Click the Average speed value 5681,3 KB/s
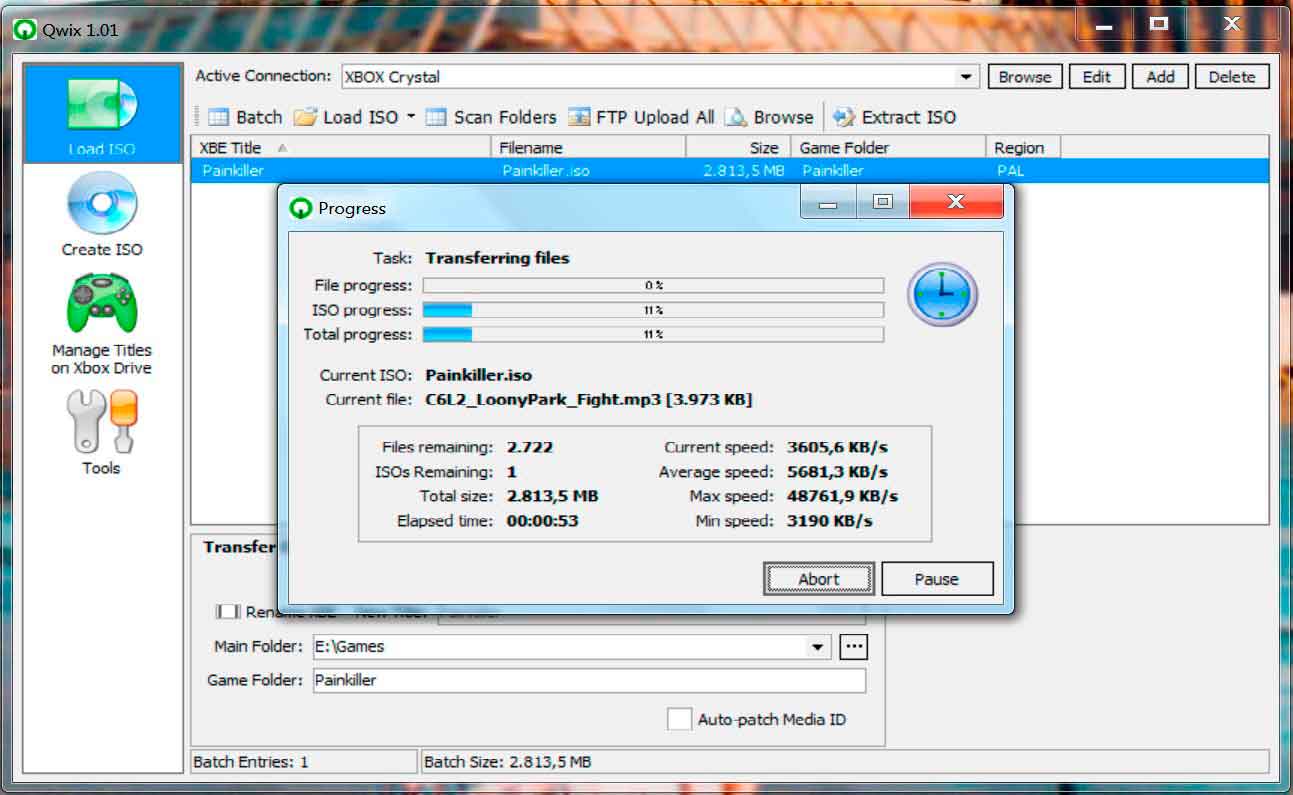 [838, 472]
